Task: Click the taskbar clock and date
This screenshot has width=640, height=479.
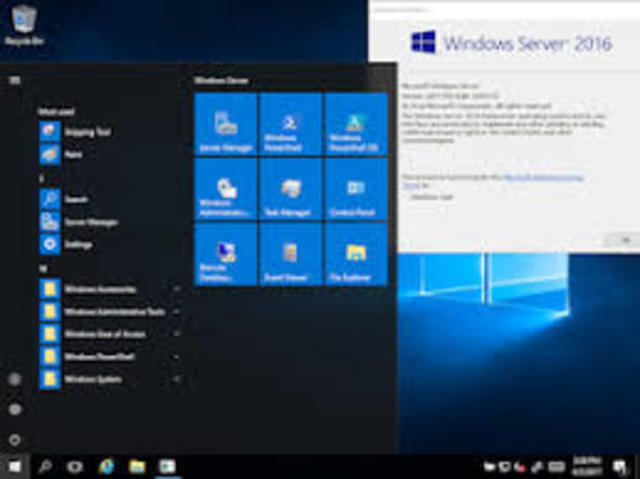Action: (x=587, y=466)
